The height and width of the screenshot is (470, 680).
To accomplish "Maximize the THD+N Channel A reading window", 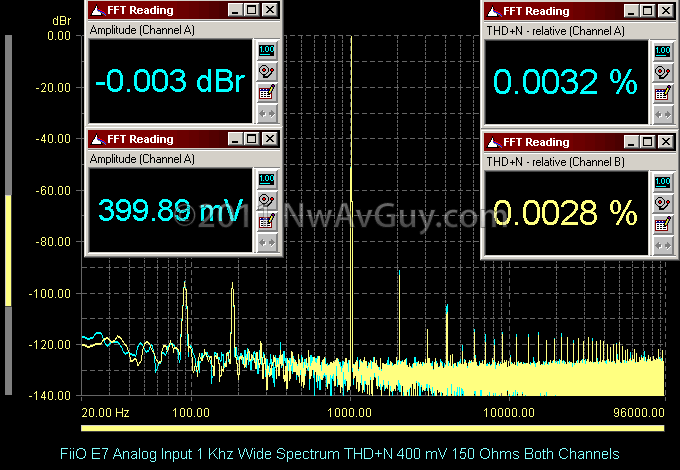I will coord(647,11).
